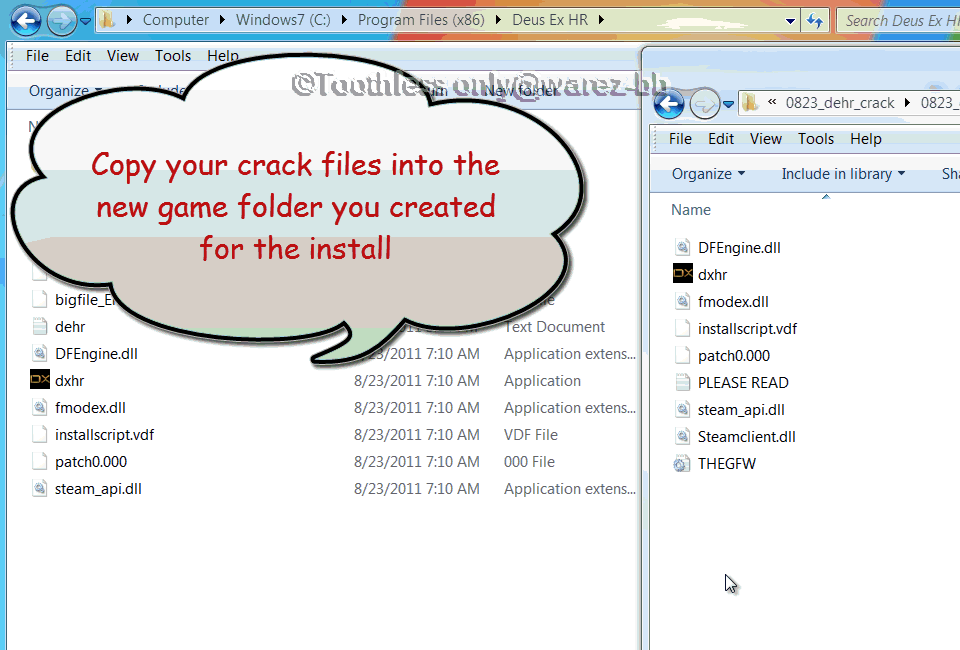Select DFEngine.dll icon in Deus Ex HR folder
Image resolution: width=960 pixels, height=650 pixels.
(40, 354)
